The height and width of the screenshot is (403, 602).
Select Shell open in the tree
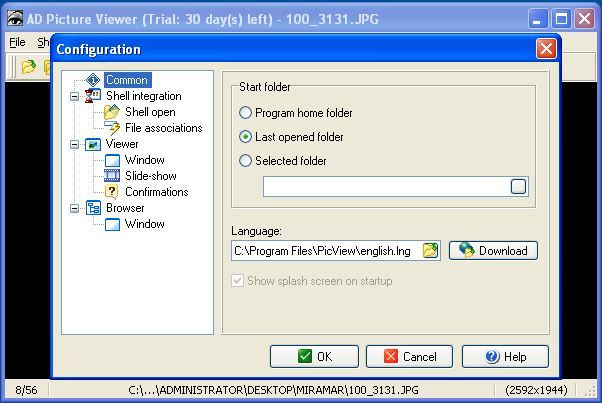click(x=150, y=112)
